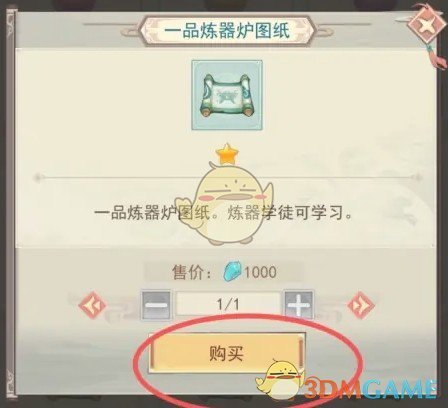448x408 pixels.
Task: Click the red tassel below the close button
Action: pyautogui.click(x=437, y=57)
